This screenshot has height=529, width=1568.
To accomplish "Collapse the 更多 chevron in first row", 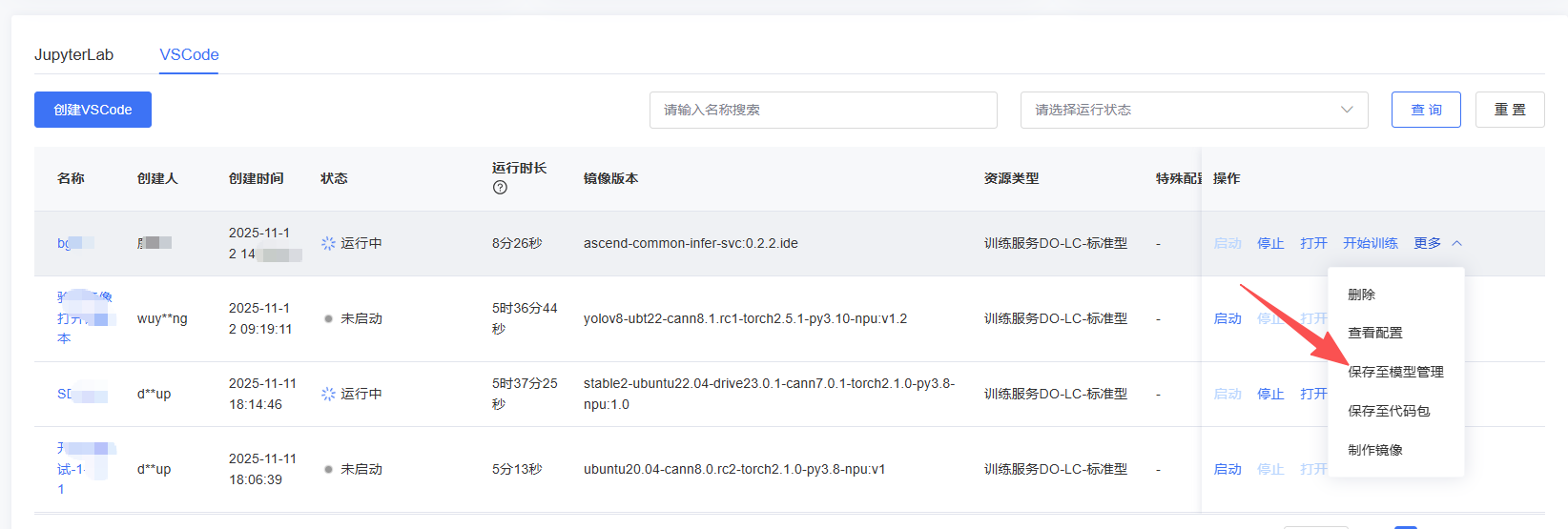I will click(x=1456, y=244).
